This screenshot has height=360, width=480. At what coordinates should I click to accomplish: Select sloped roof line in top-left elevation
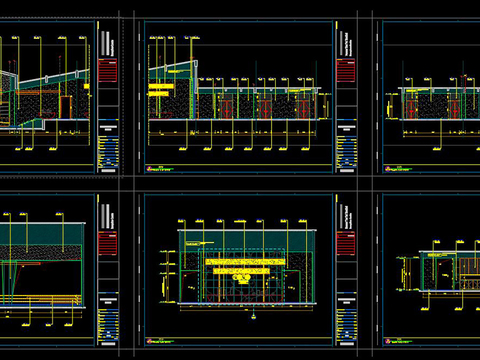tap(53, 76)
